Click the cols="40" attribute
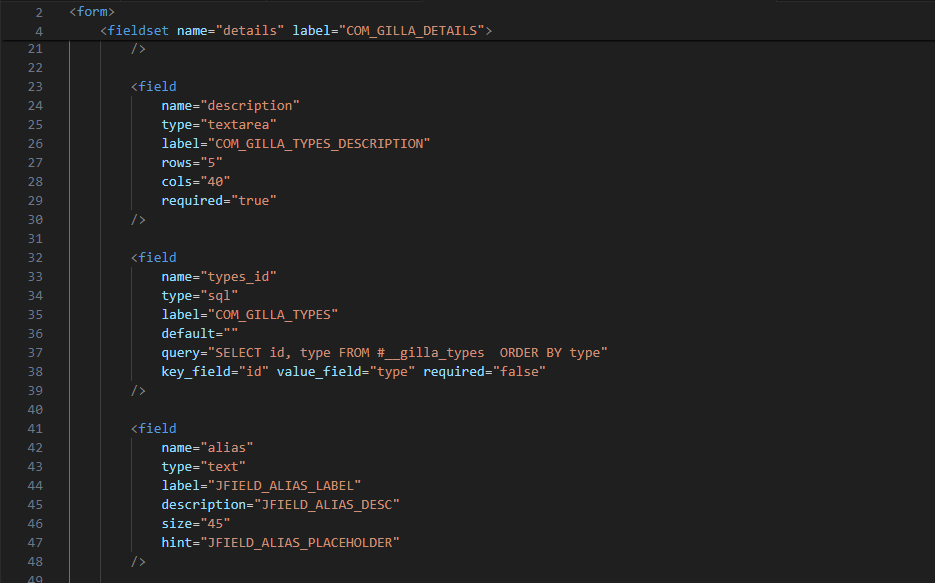 196,181
